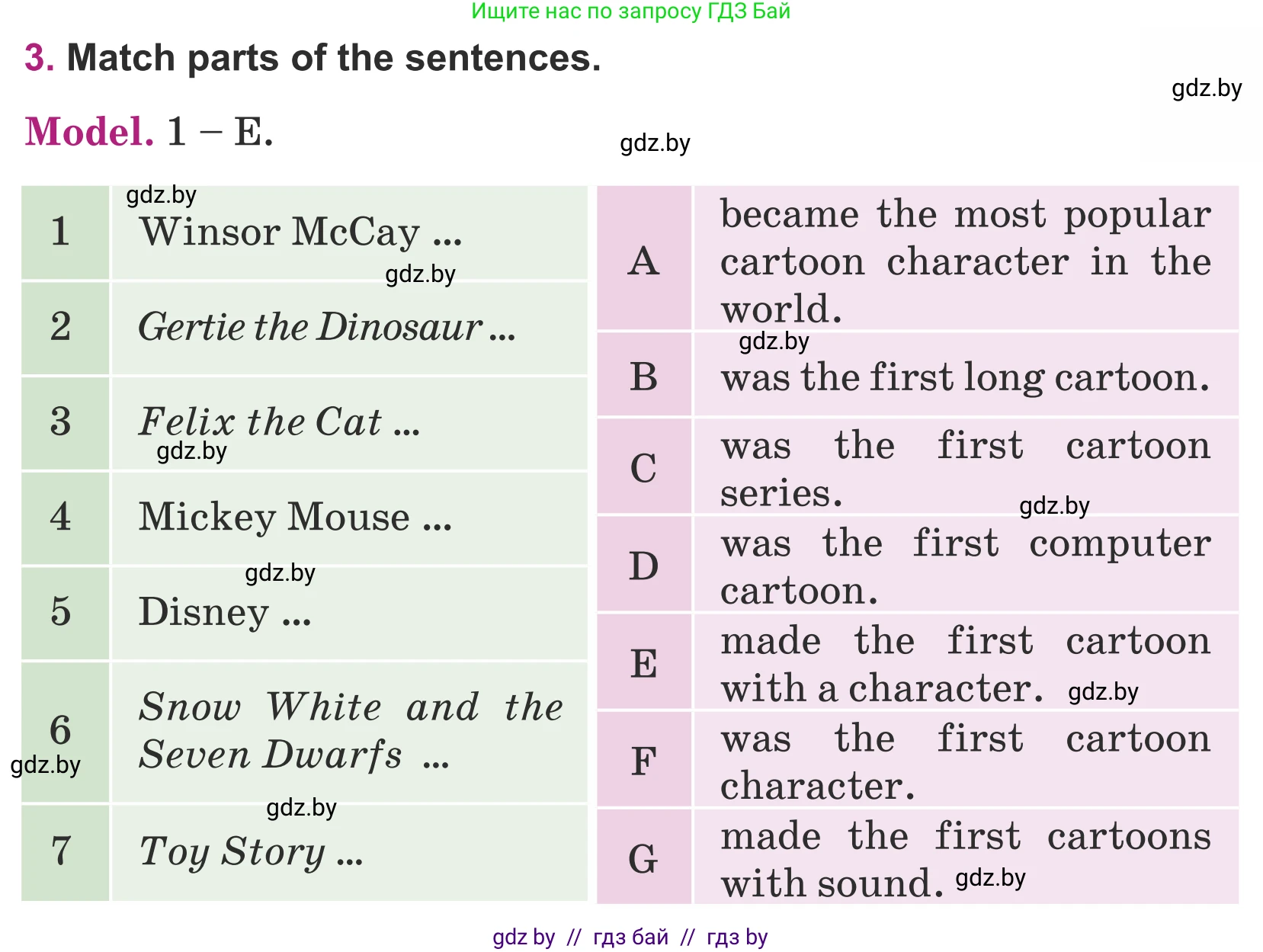Click the "Felix the Cat" cell
Viewport: 1263px width, 952px height.
pos(279,422)
